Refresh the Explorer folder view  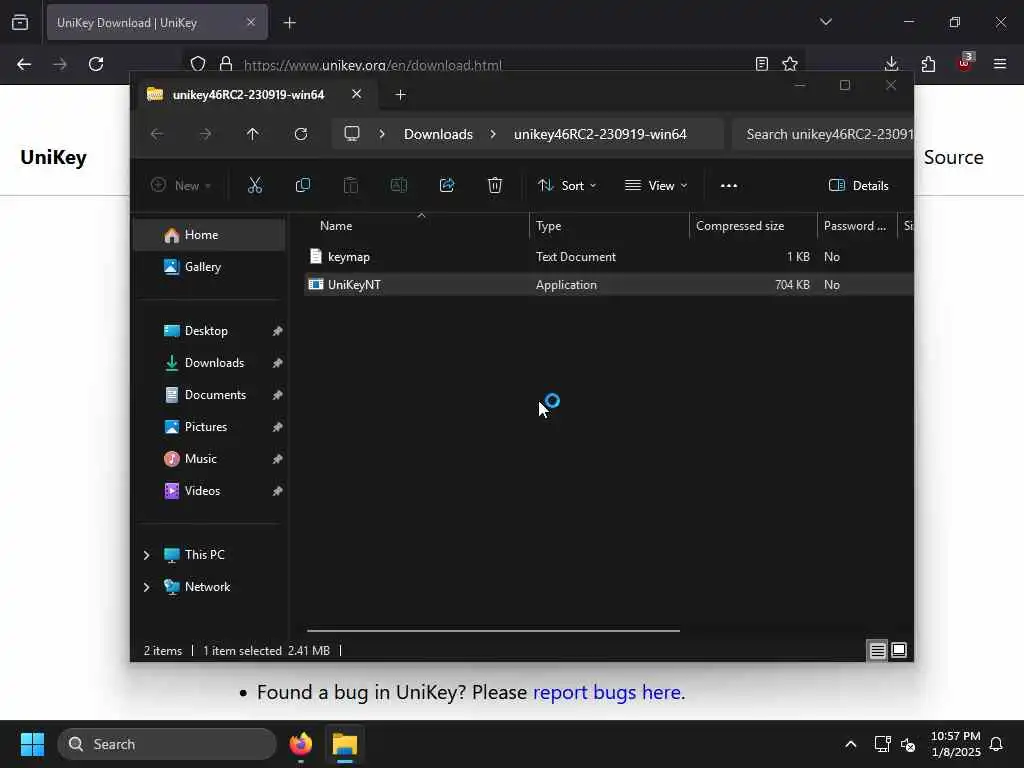[300, 134]
